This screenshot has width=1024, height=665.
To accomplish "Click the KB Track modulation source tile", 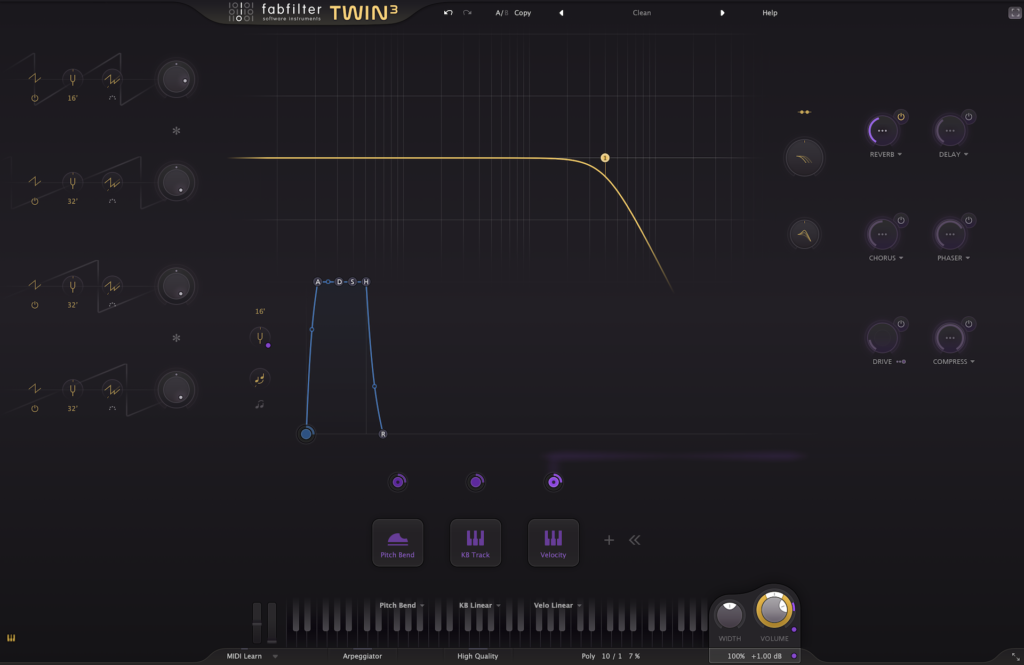I will [x=475, y=542].
